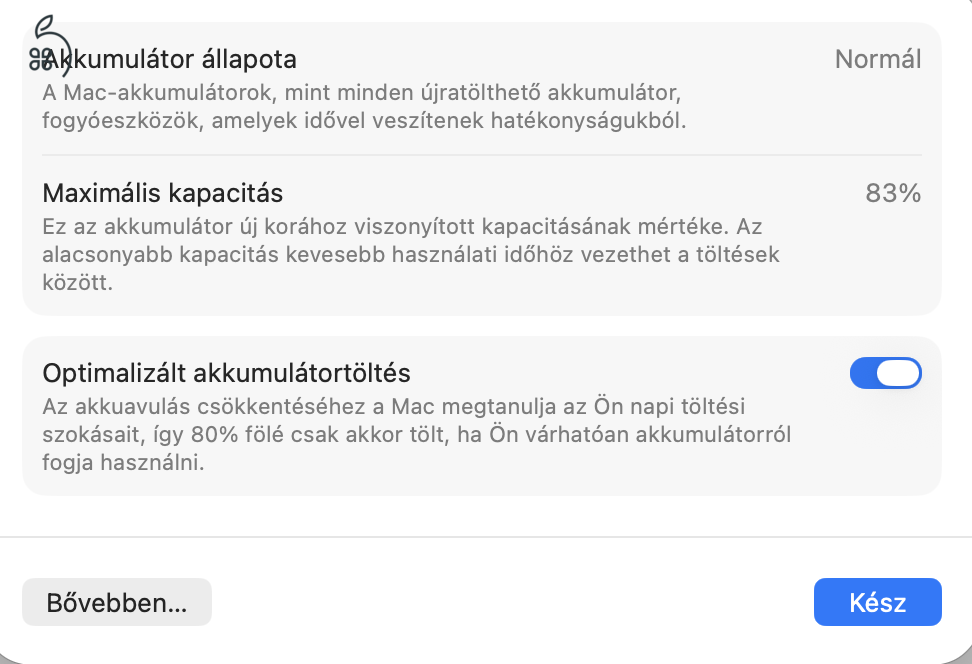
Task: Click "fogja használni." in the charging description
Action: click(x=124, y=464)
